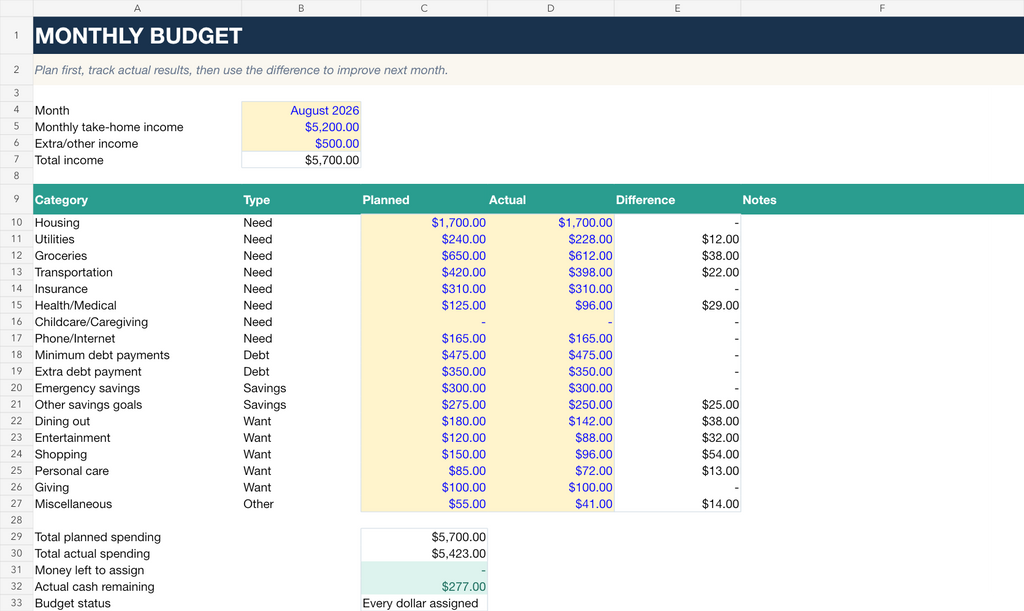Viewport: 1024px width, 611px height.
Task: Select the MONTHLY BUDGET title cell
Action: 528,35
